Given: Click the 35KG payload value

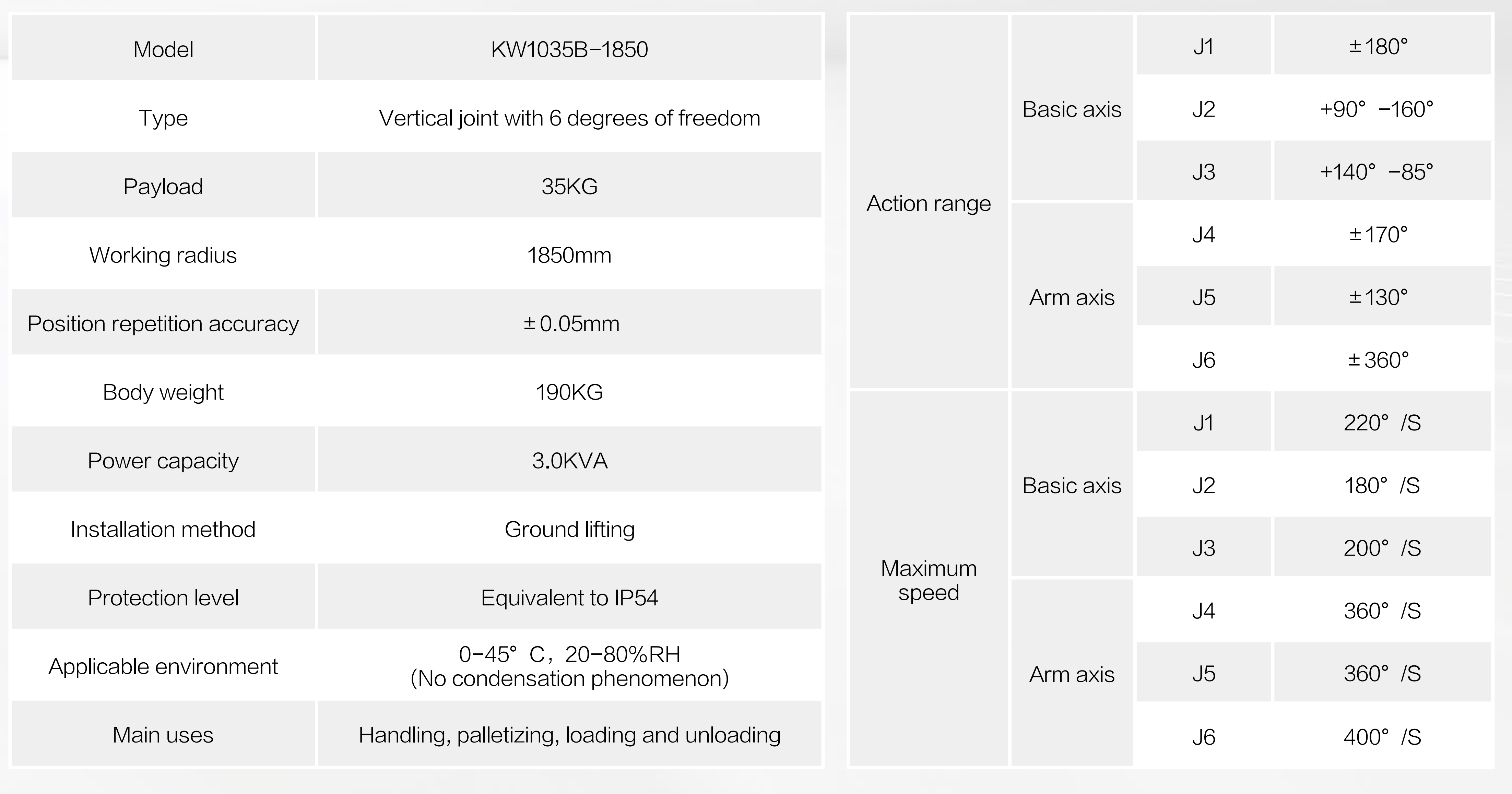Looking at the screenshot, I should 569,186.
